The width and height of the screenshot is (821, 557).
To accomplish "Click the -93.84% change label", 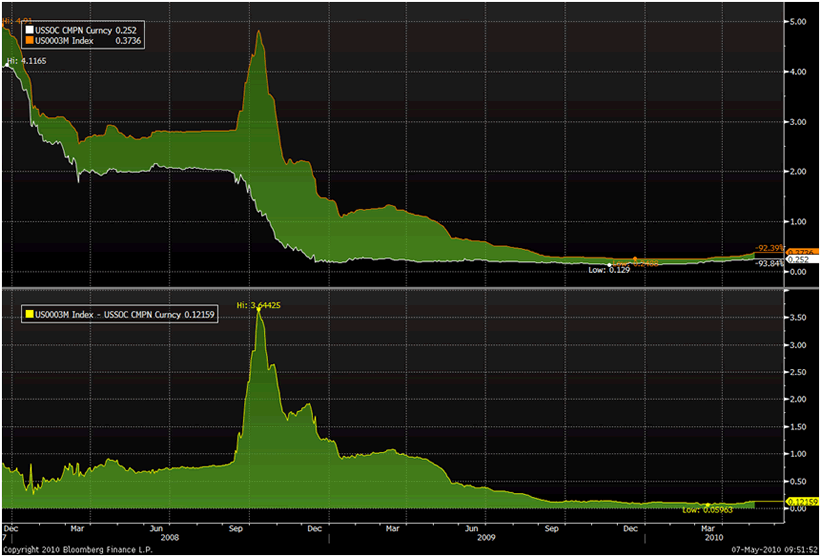I will [x=769, y=263].
